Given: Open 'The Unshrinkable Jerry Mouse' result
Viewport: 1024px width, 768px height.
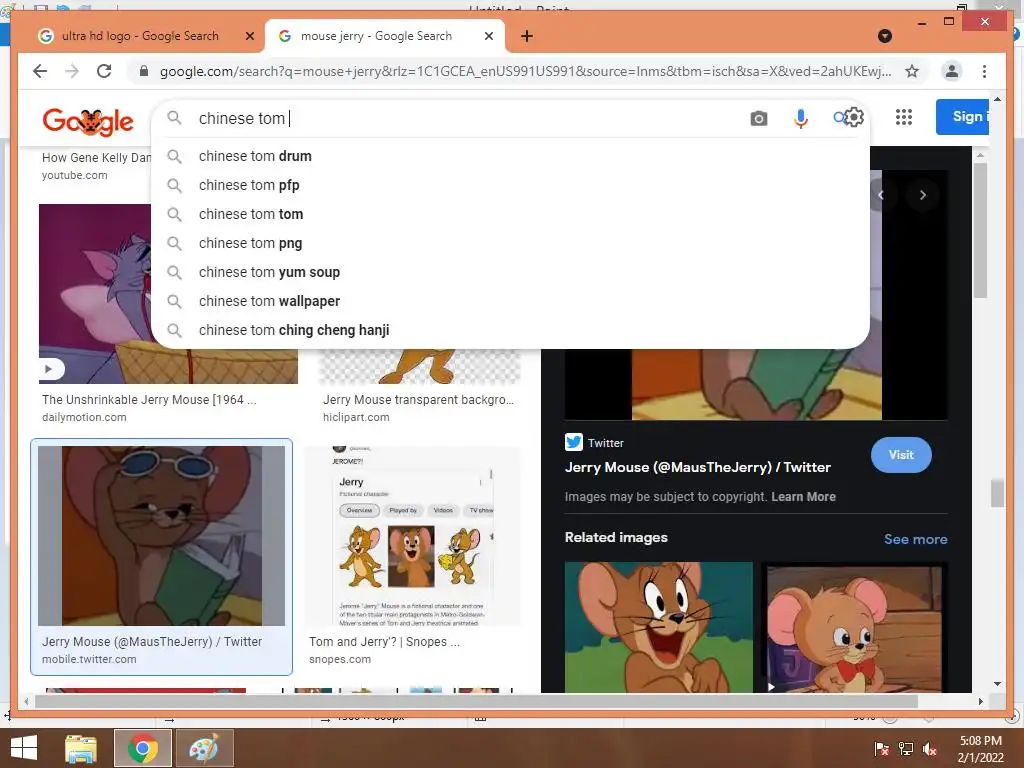Looking at the screenshot, I should pos(149,400).
